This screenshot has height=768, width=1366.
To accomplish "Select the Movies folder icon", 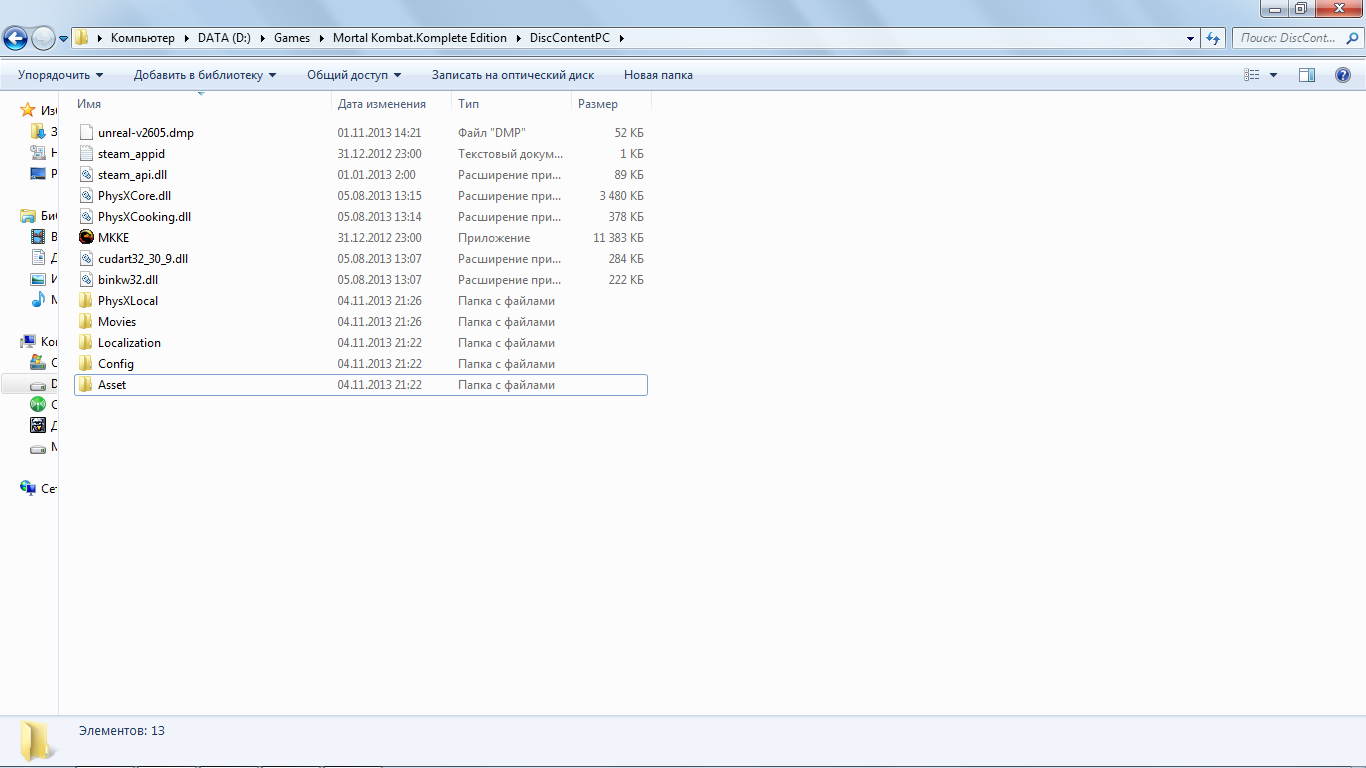I will click(x=86, y=322).
